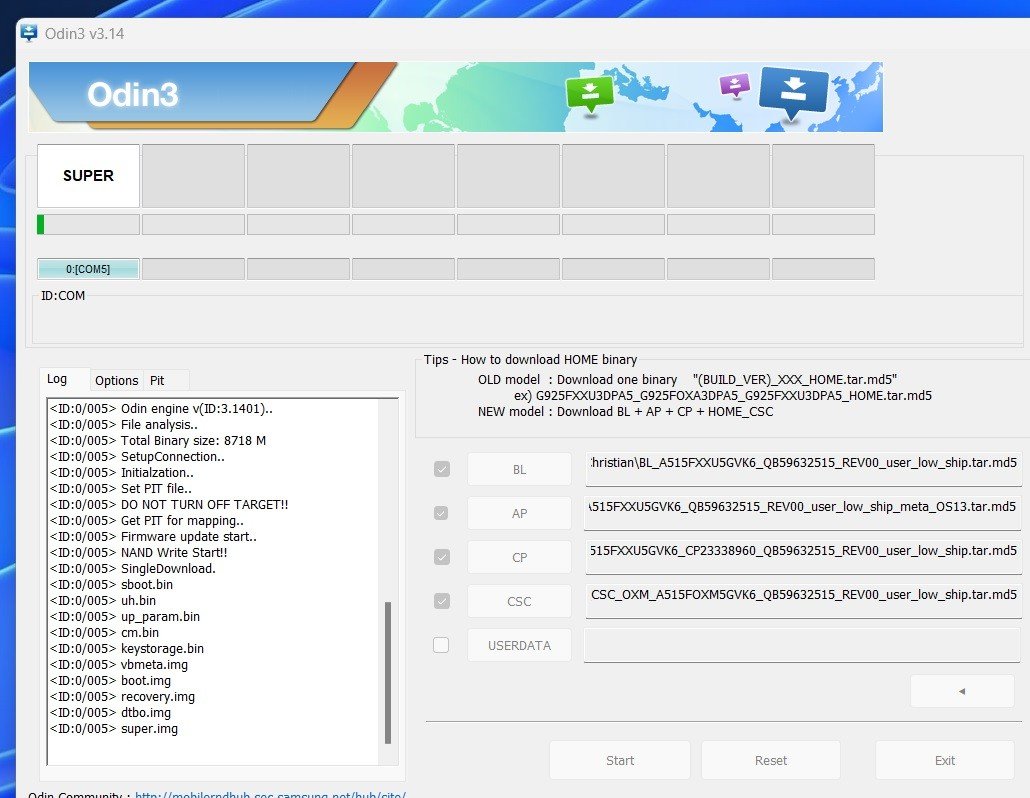Select the Log tab
This screenshot has width=1030, height=798.
[x=57, y=379]
